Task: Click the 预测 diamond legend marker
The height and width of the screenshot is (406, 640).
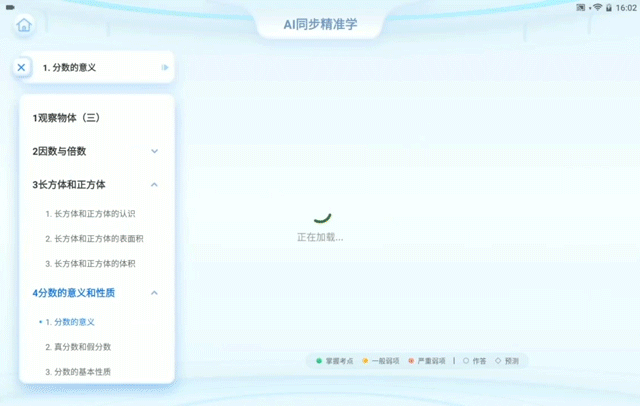Action: click(498, 360)
